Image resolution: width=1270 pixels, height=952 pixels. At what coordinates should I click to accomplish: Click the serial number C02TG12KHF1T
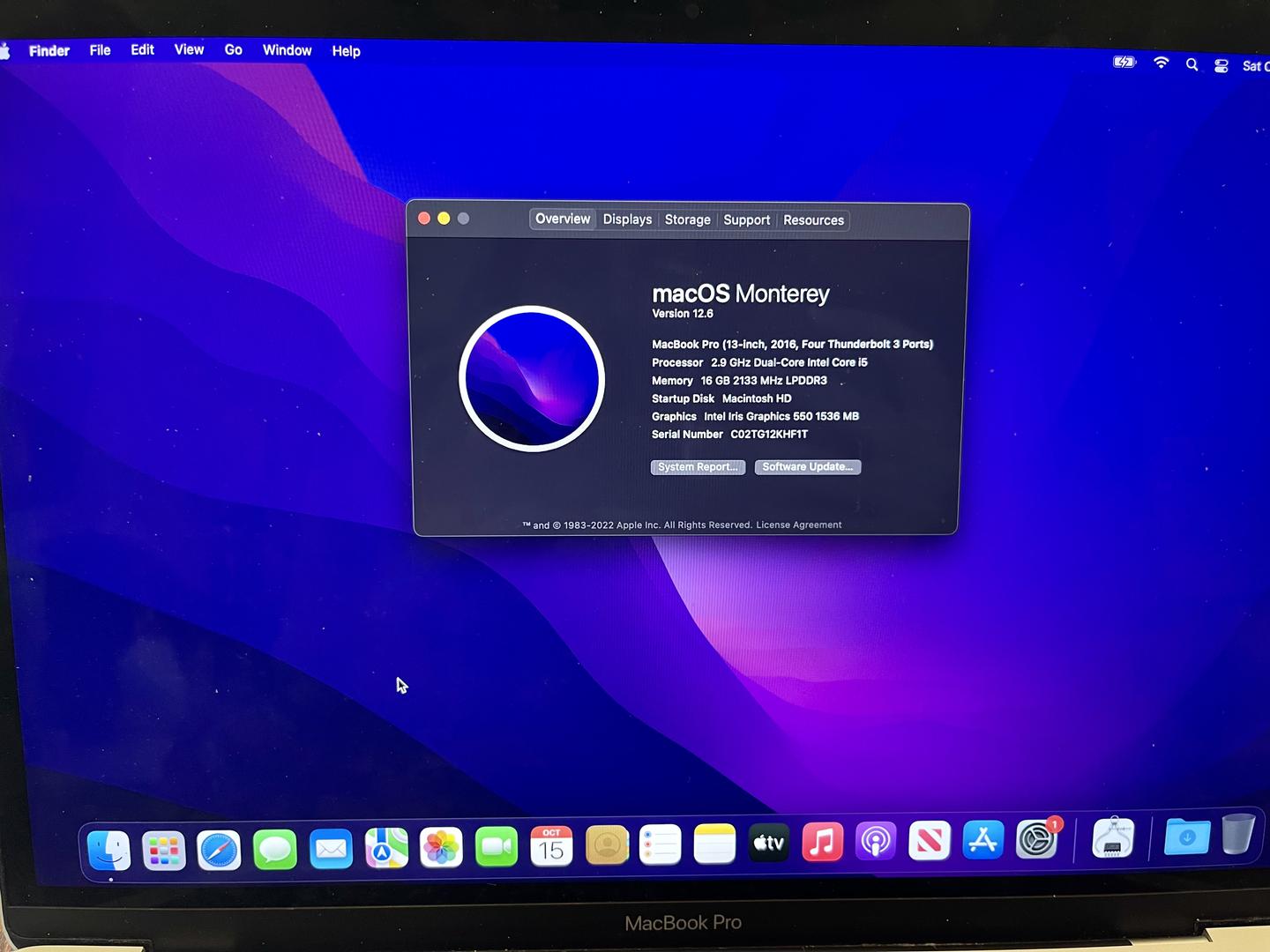click(x=769, y=435)
